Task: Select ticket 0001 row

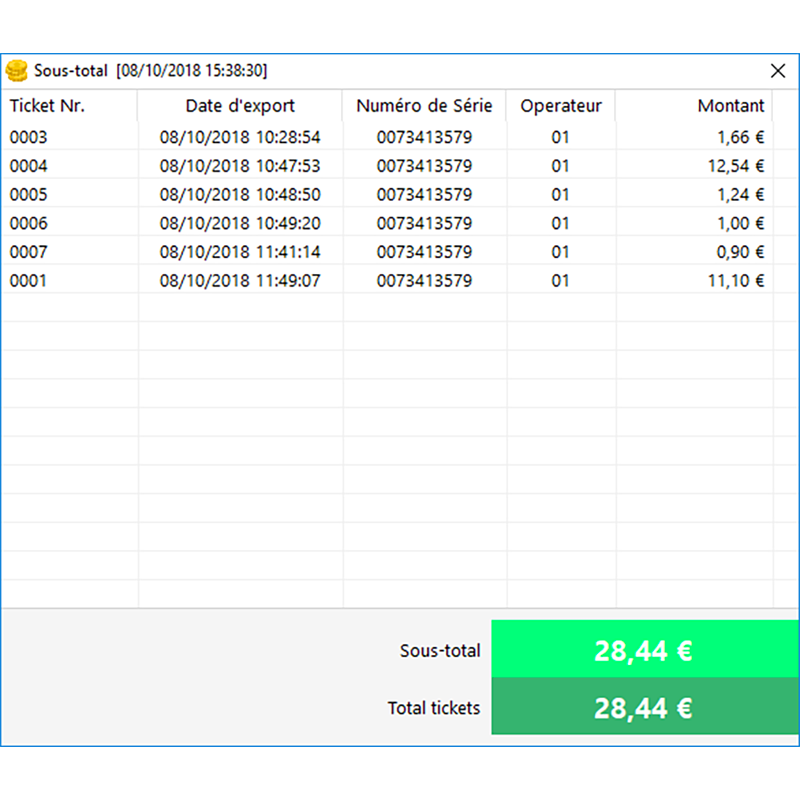Action: 29,282
